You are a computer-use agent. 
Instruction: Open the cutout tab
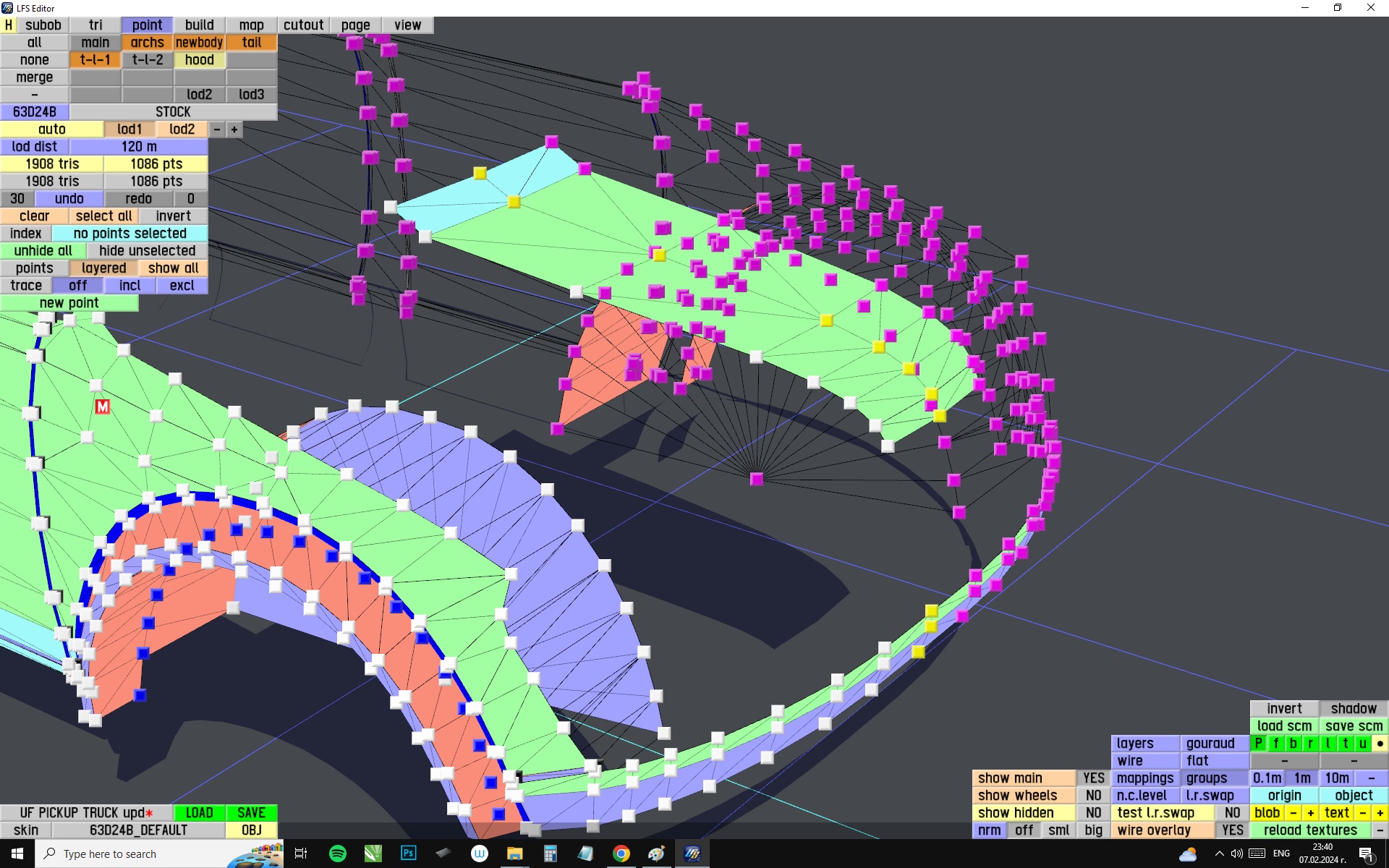coord(303,25)
